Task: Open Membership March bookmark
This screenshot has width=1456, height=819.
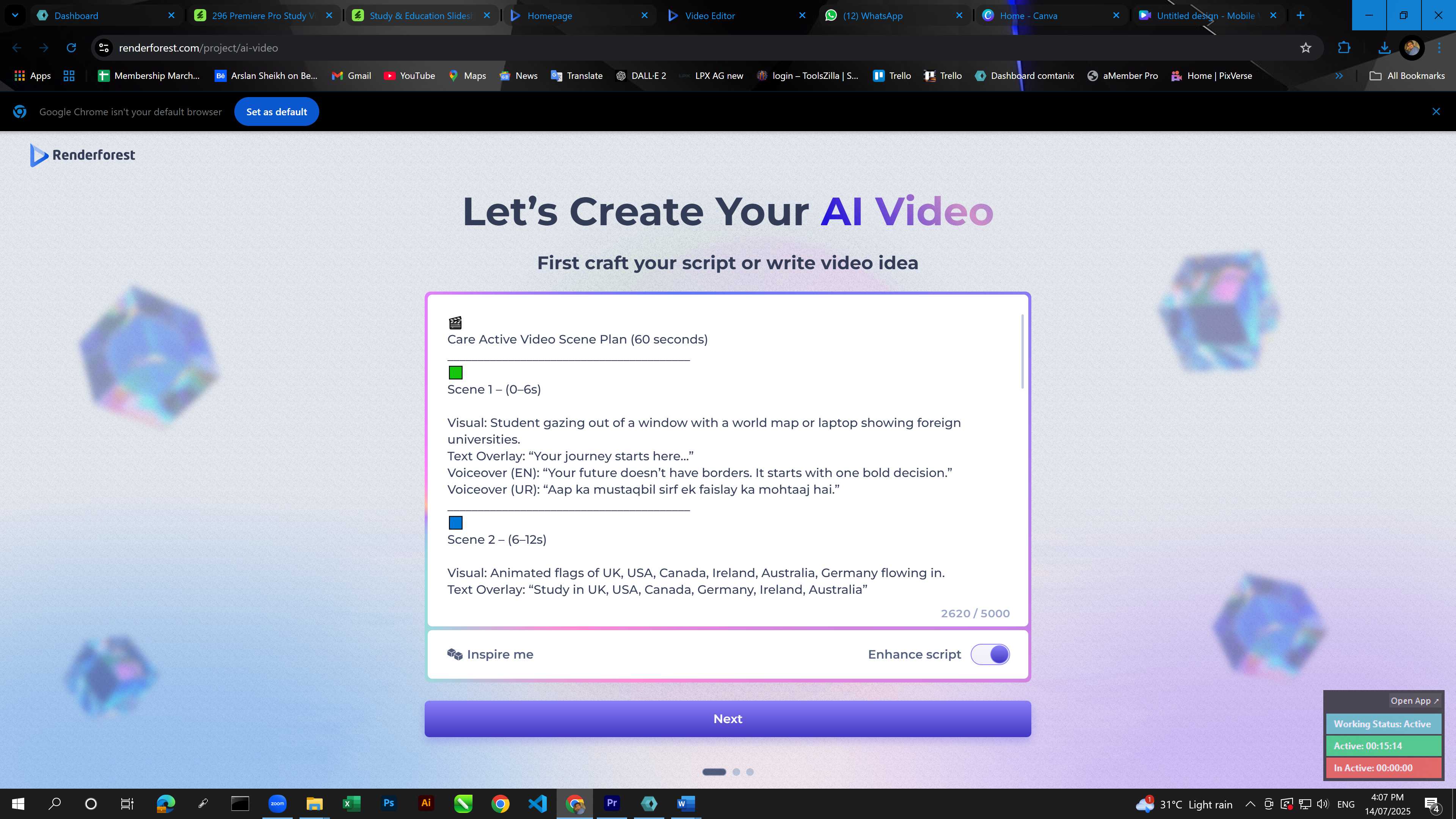Action: click(149, 76)
